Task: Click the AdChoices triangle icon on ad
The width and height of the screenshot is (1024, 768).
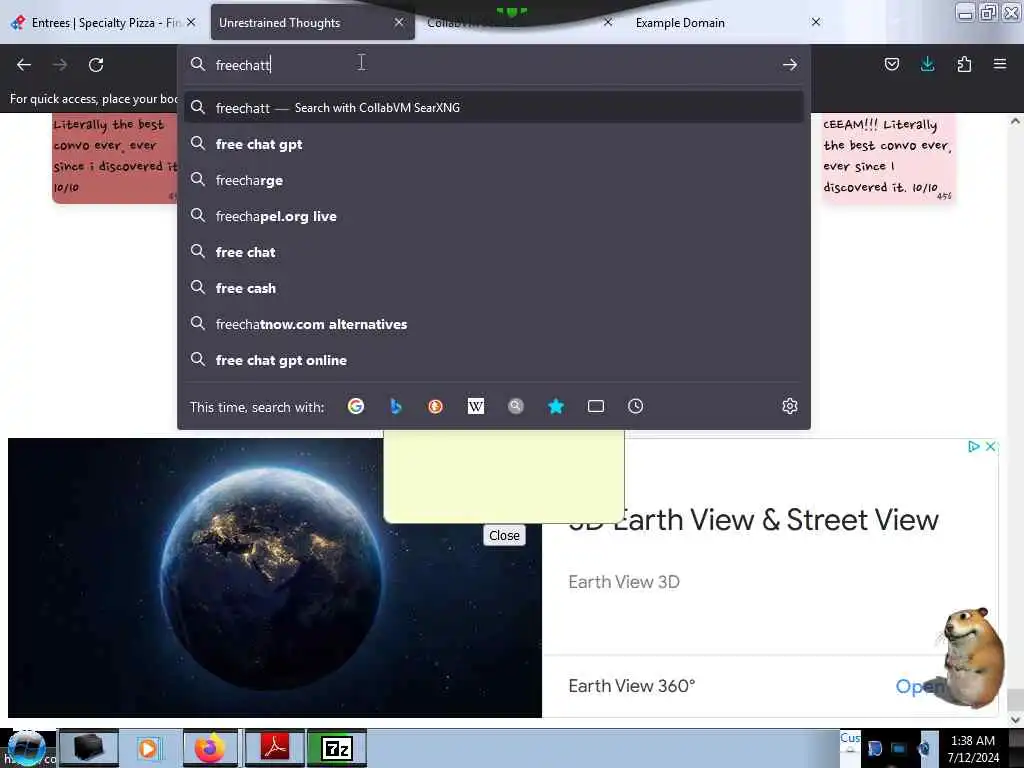Action: click(x=974, y=447)
